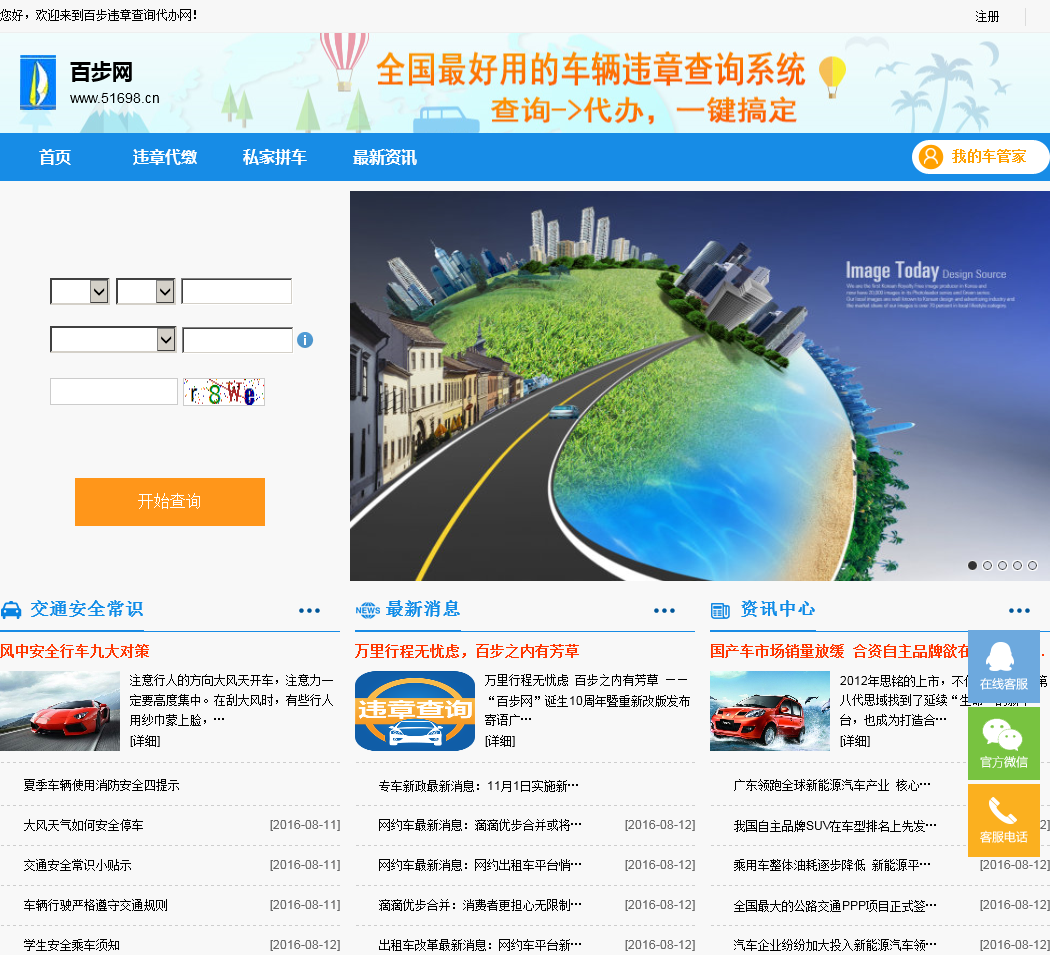This screenshot has width=1050, height=955.
Task: Open 出租车改革最新消息 article
Action: tap(480, 945)
